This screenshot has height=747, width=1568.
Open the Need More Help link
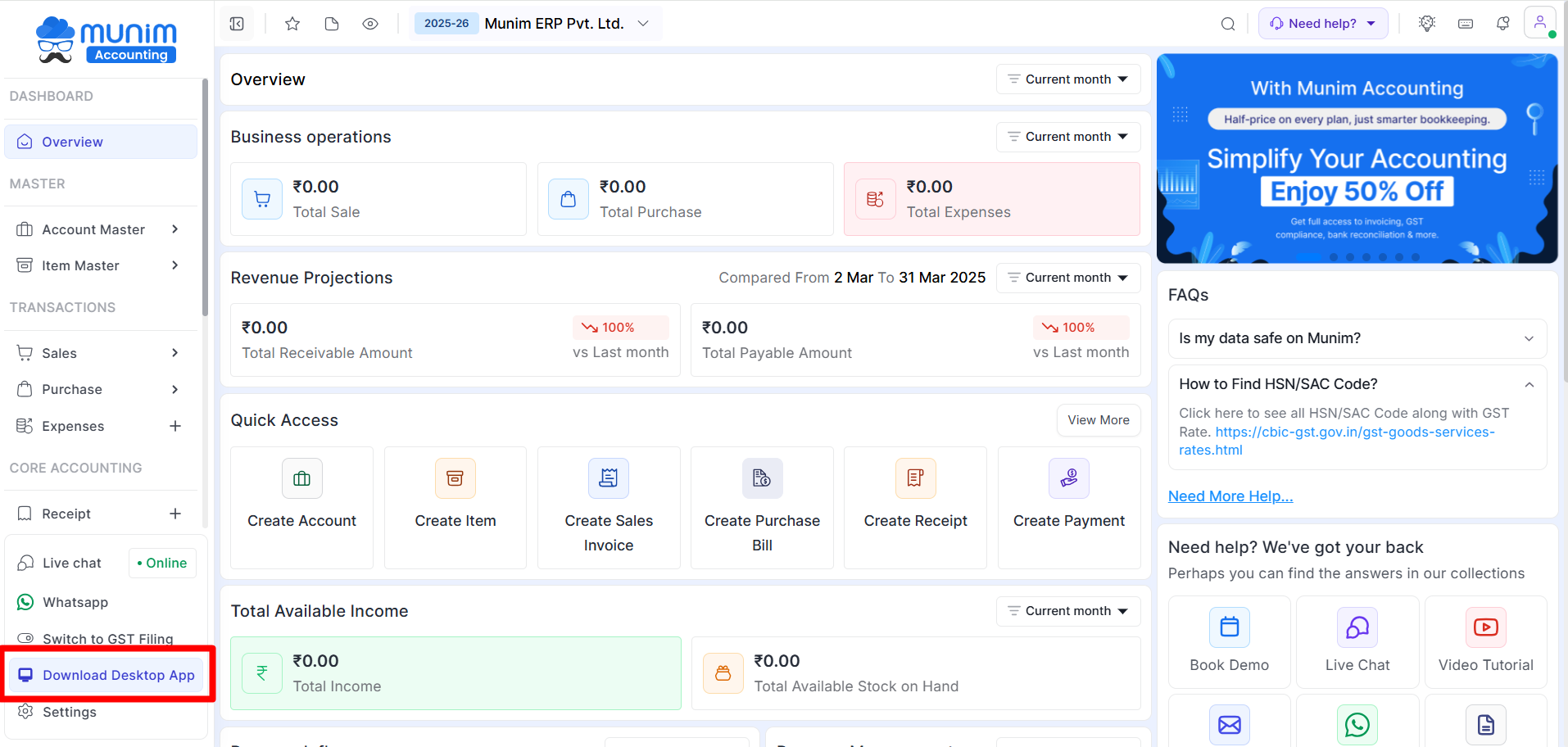click(1230, 496)
